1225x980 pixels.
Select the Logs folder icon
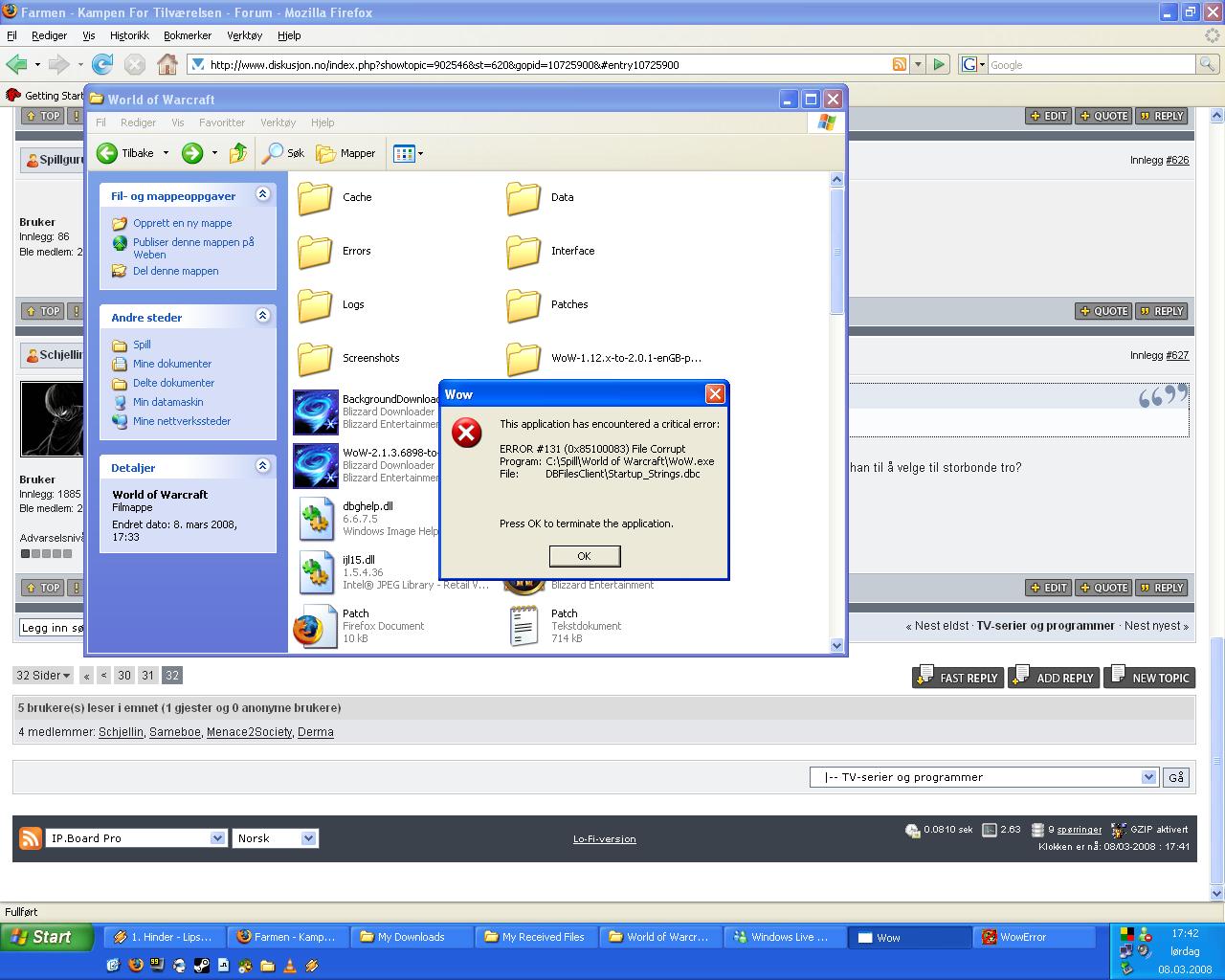(x=315, y=305)
